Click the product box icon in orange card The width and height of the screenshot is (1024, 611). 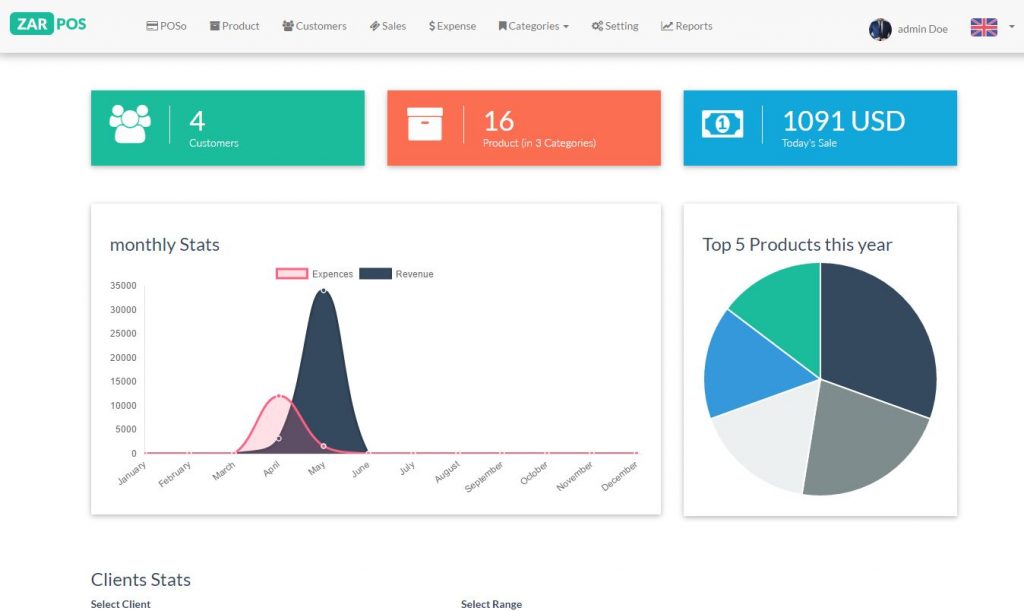pos(424,124)
